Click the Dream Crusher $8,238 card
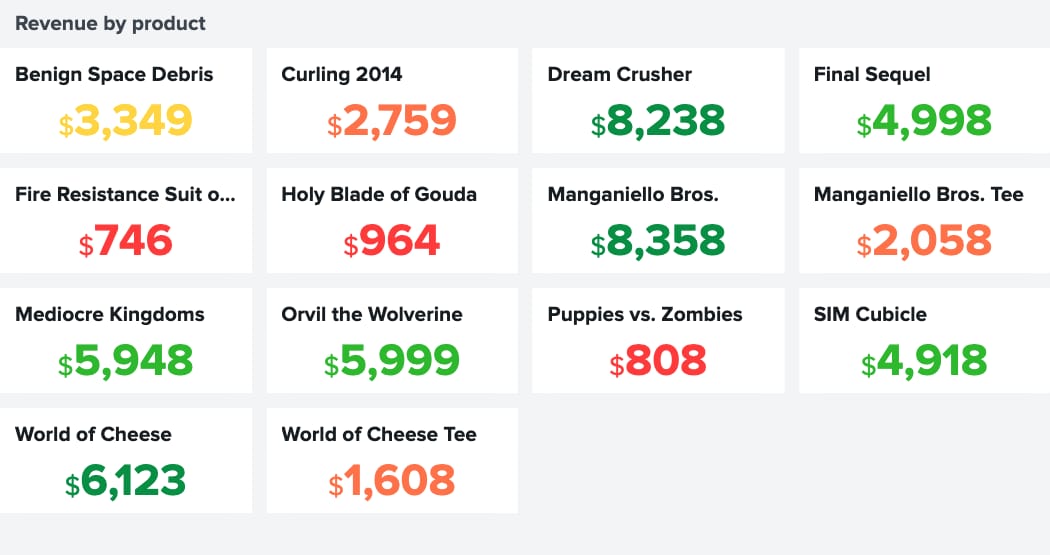The width and height of the screenshot is (1050, 555). tap(658, 100)
